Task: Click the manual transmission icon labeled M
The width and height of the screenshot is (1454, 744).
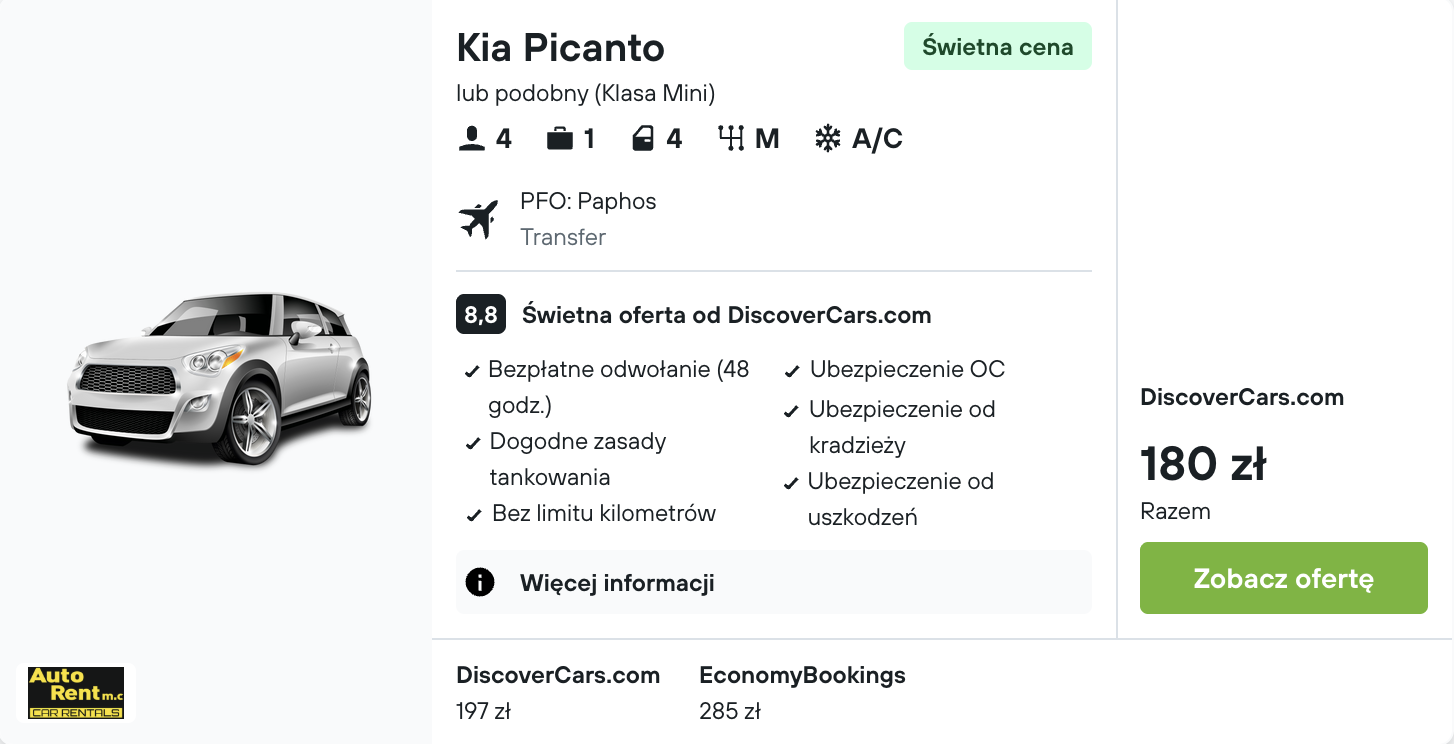Action: point(733,139)
